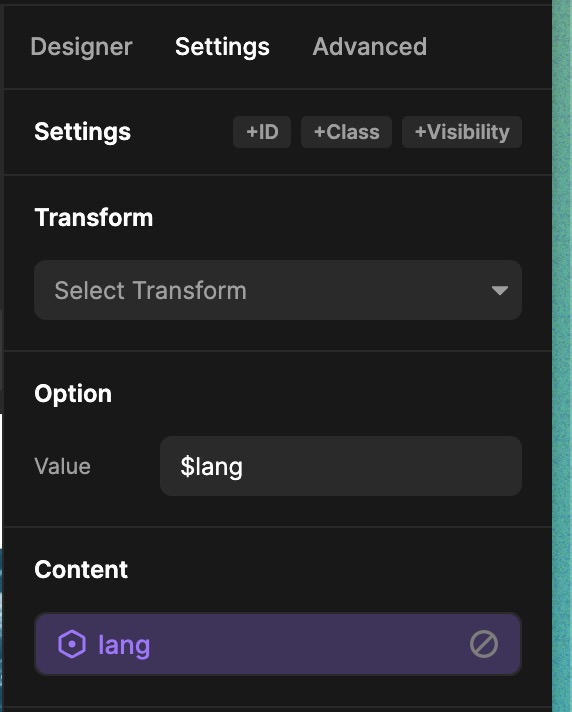572x712 pixels.
Task: Open the Advanced tab
Action: pos(370,47)
